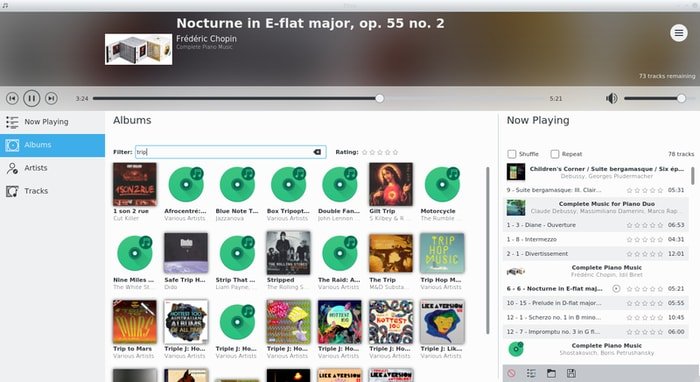Image resolution: width=700 pixels, height=382 pixels.
Task: Click the 3:24 elapsed time label
Action: (82, 99)
